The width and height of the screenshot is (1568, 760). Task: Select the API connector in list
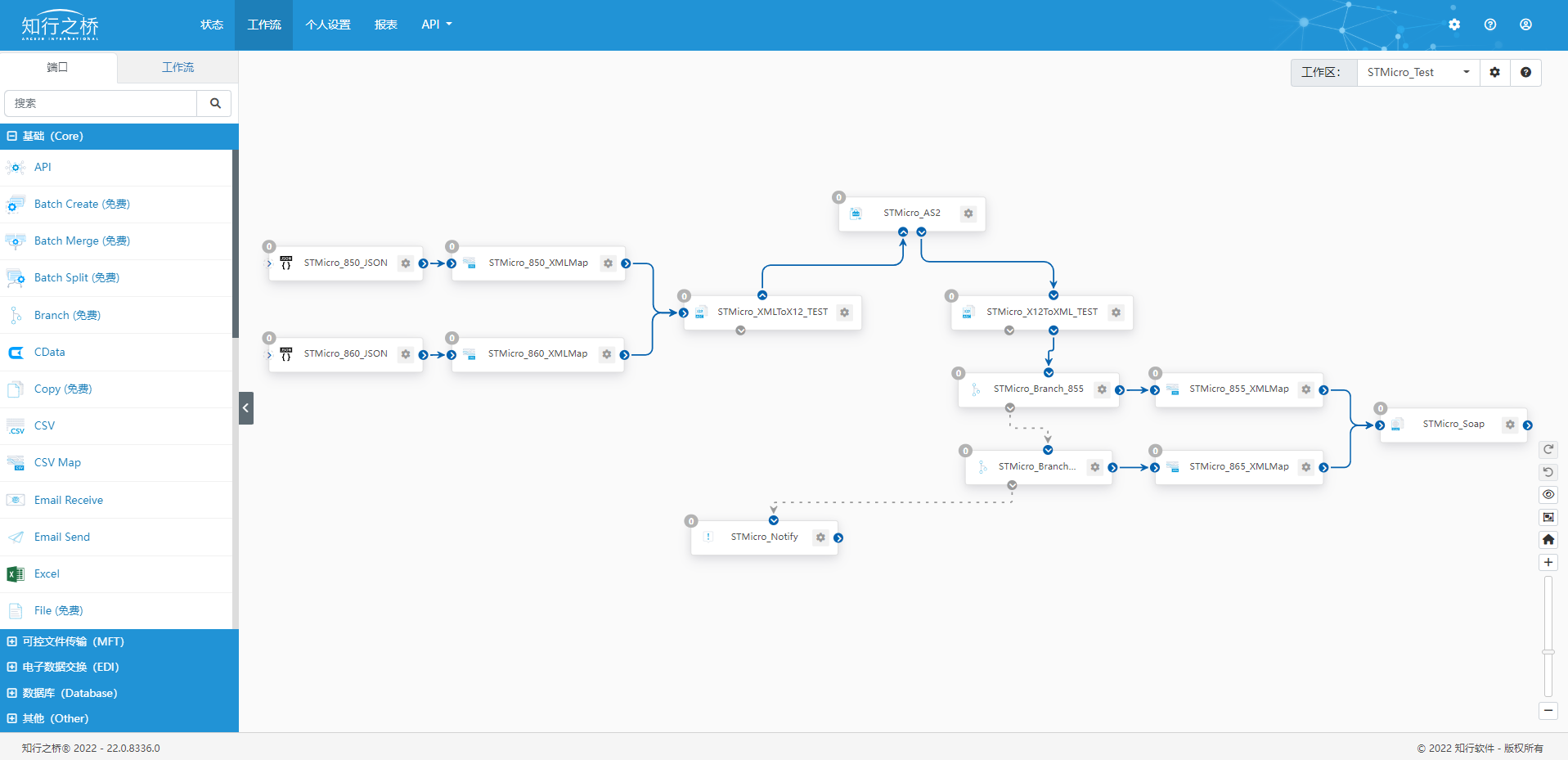(116, 167)
